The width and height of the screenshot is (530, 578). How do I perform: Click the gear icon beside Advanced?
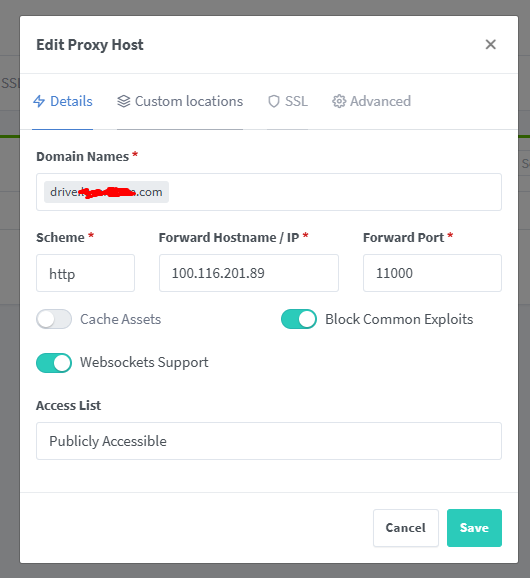[x=339, y=101]
